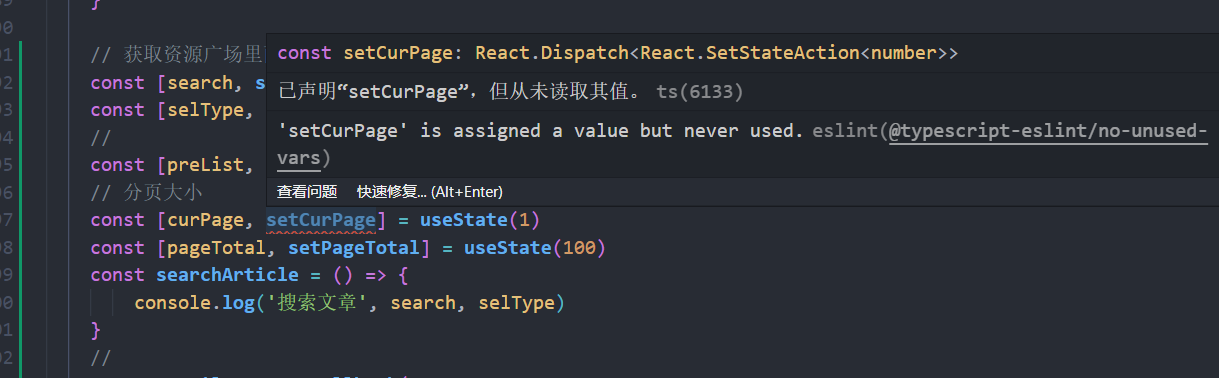Click the 分页大小 comment line

coord(146,192)
